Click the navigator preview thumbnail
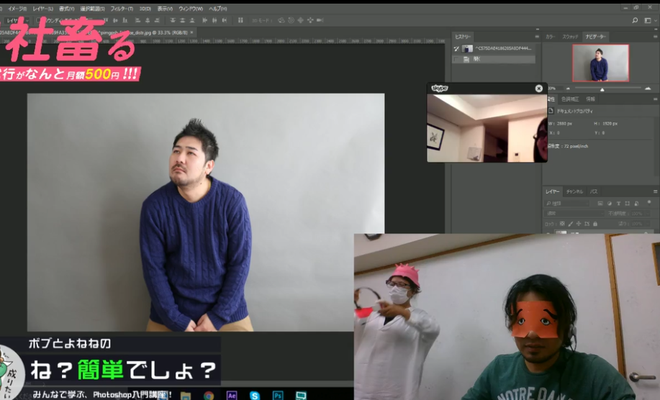Viewport: 660px width, 400px height. 600,63
